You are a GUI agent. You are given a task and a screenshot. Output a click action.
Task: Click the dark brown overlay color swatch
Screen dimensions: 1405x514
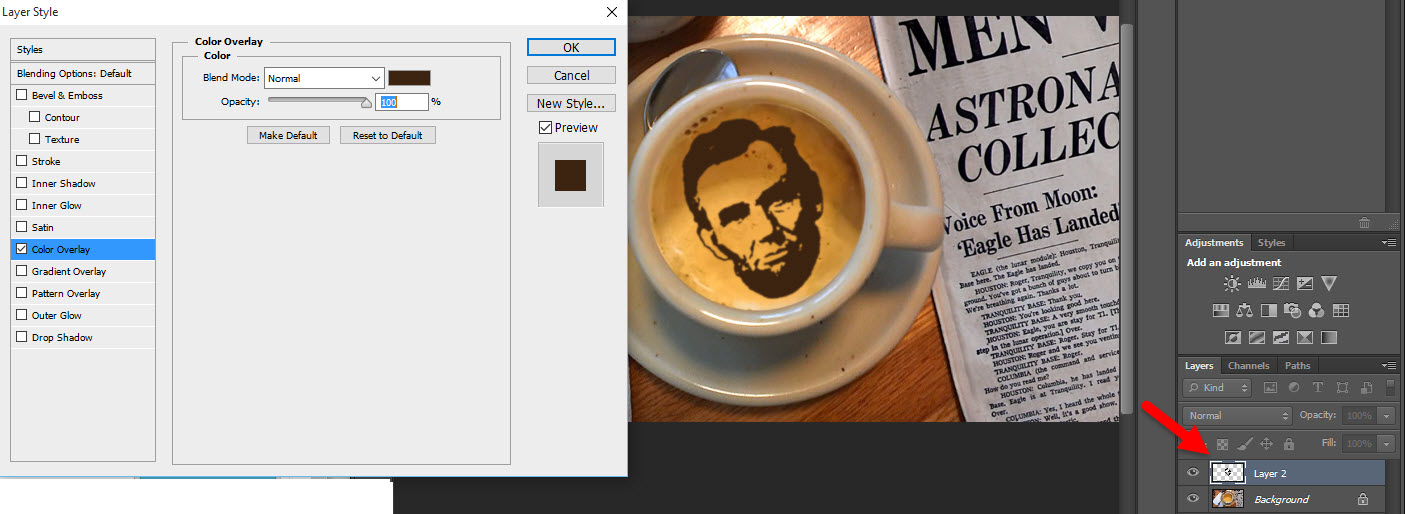(x=409, y=78)
